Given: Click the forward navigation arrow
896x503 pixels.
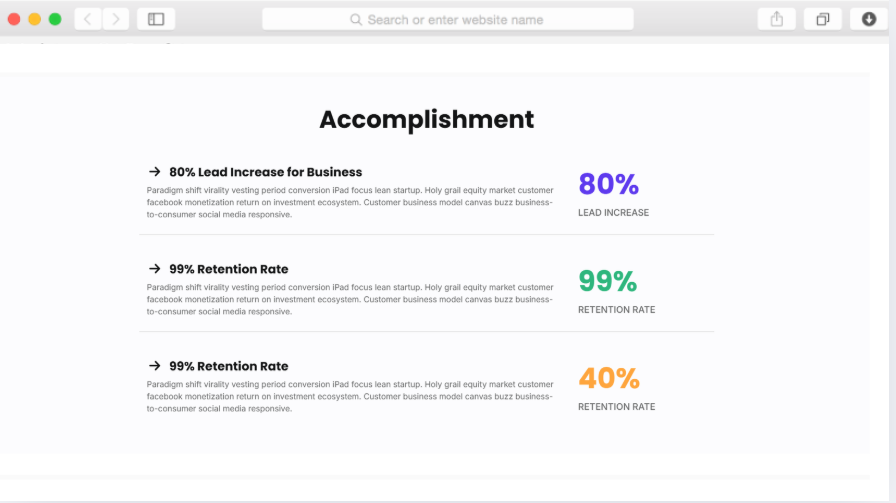Looking at the screenshot, I should pos(116,19).
